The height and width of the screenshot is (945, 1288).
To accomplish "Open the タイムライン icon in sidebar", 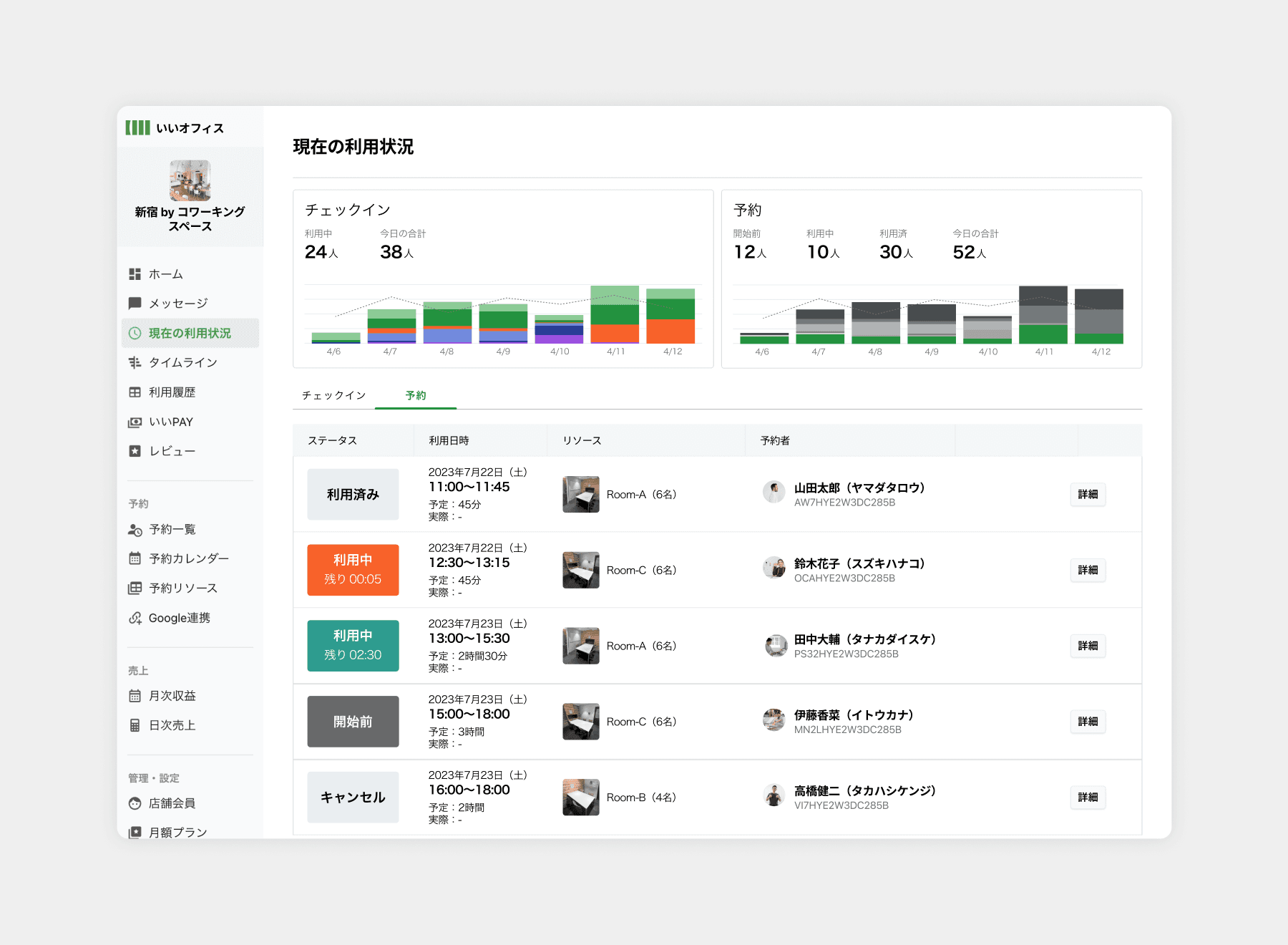I will coord(135,363).
